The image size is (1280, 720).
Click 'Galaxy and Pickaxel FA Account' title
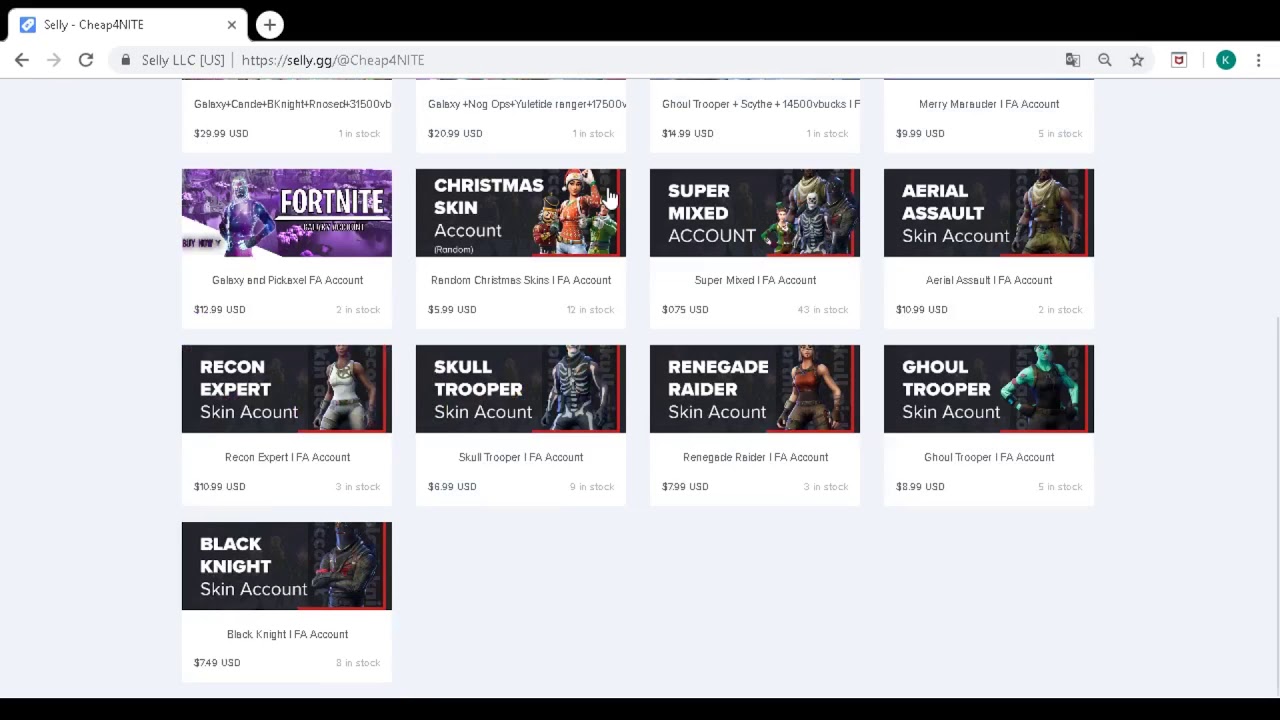tap(287, 280)
